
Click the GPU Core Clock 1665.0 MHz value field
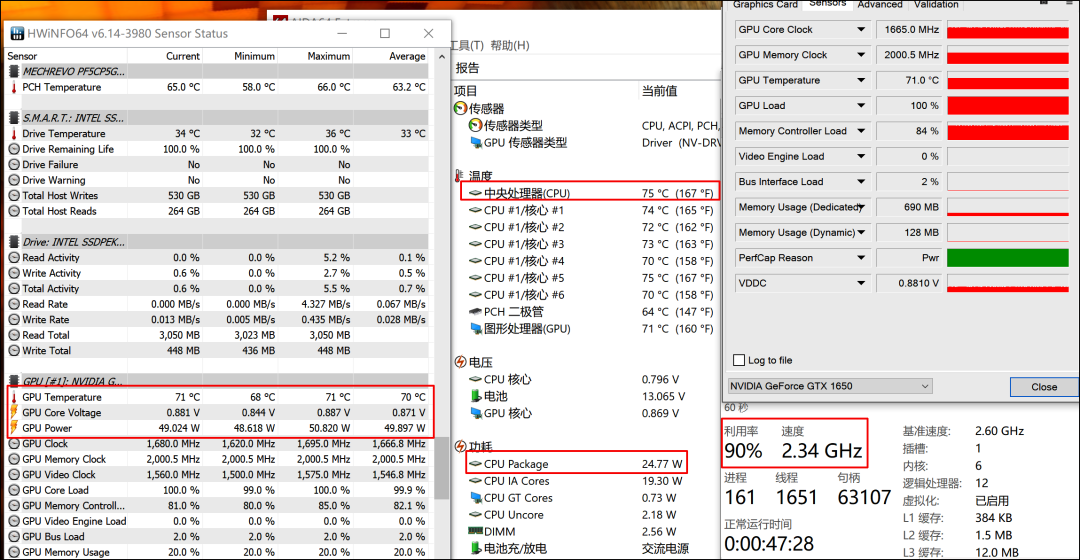pyautogui.click(x=908, y=30)
